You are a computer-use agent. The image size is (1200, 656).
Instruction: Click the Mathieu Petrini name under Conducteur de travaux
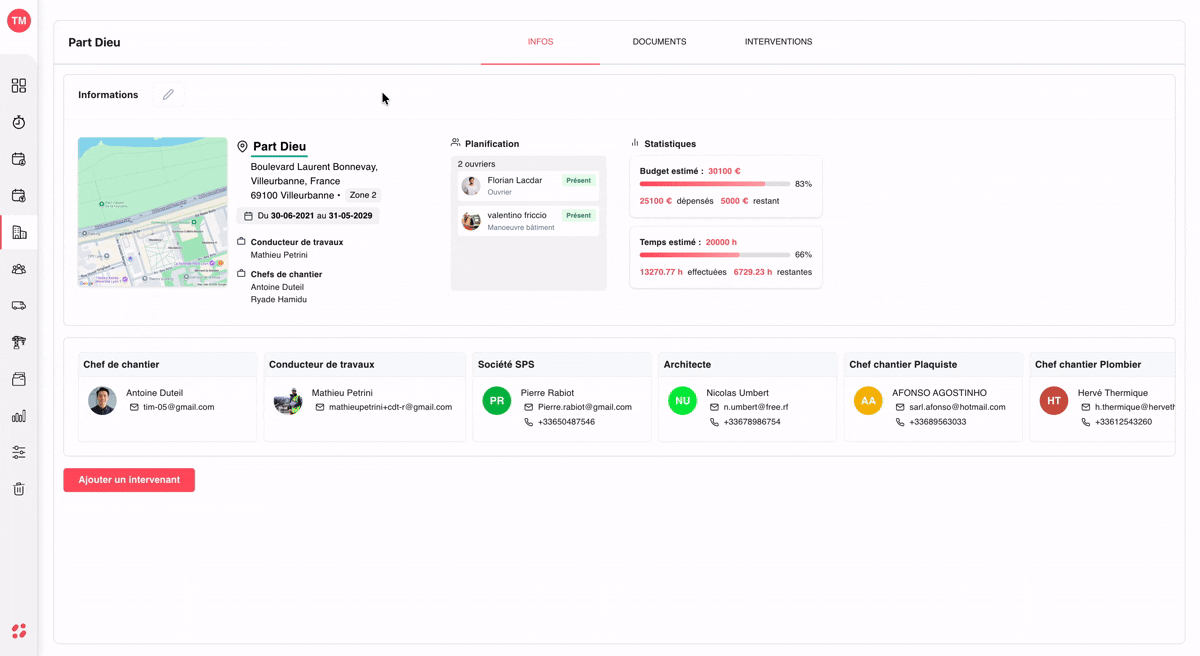(x=279, y=255)
